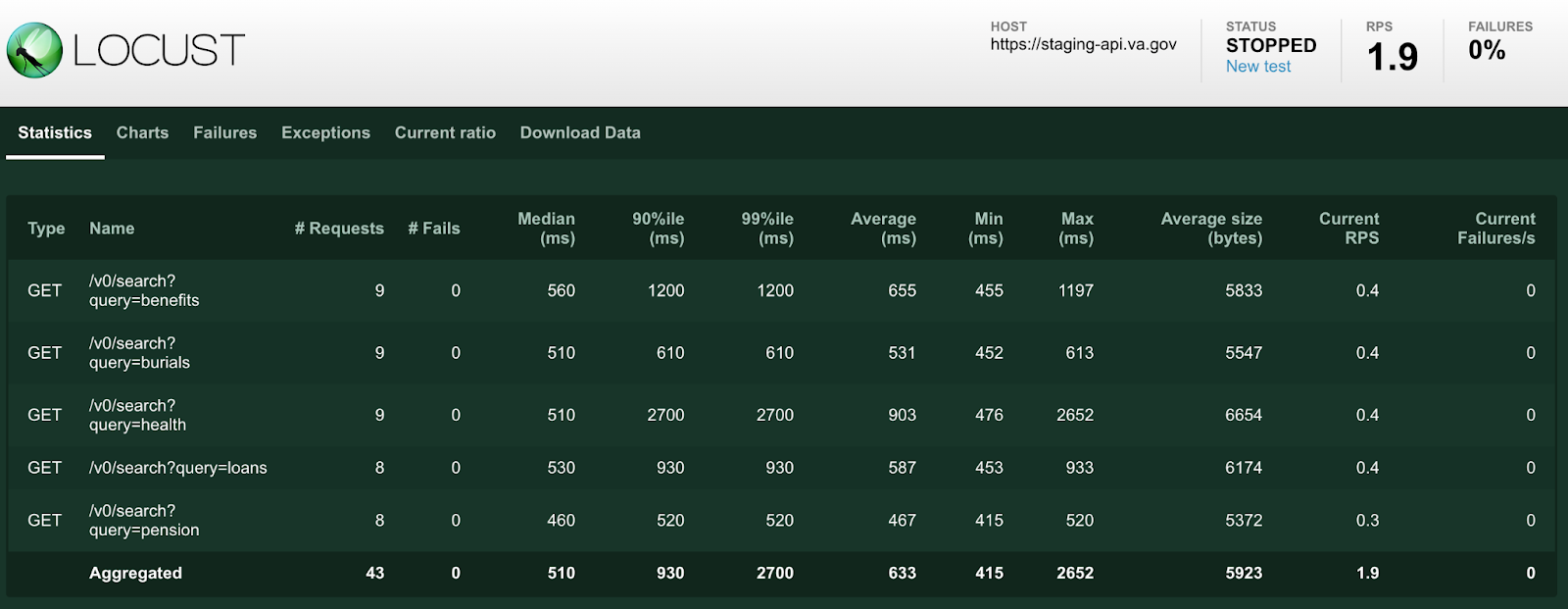Sort by # Requests column header

pyautogui.click(x=339, y=228)
